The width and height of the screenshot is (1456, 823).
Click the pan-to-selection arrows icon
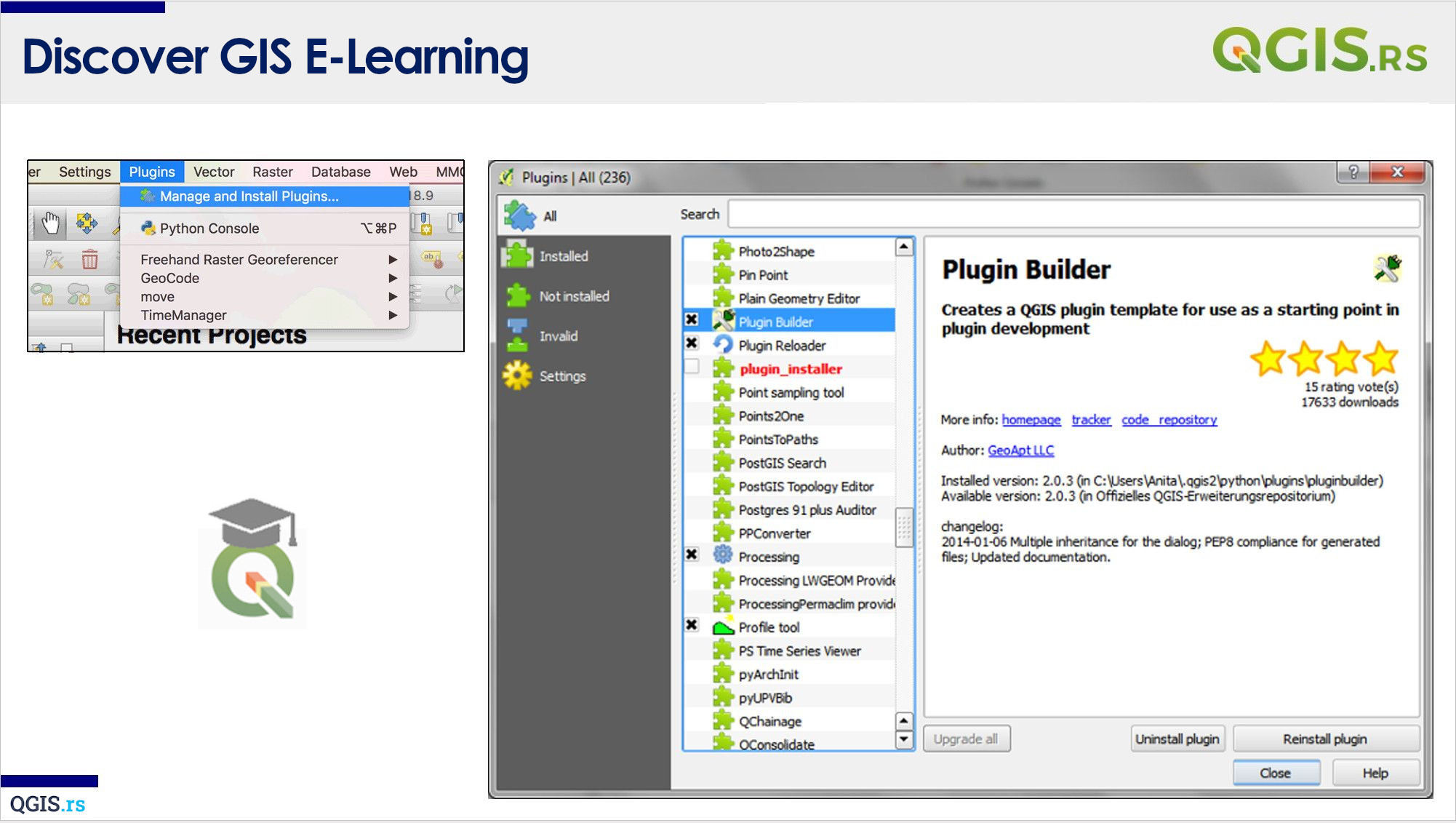click(87, 223)
